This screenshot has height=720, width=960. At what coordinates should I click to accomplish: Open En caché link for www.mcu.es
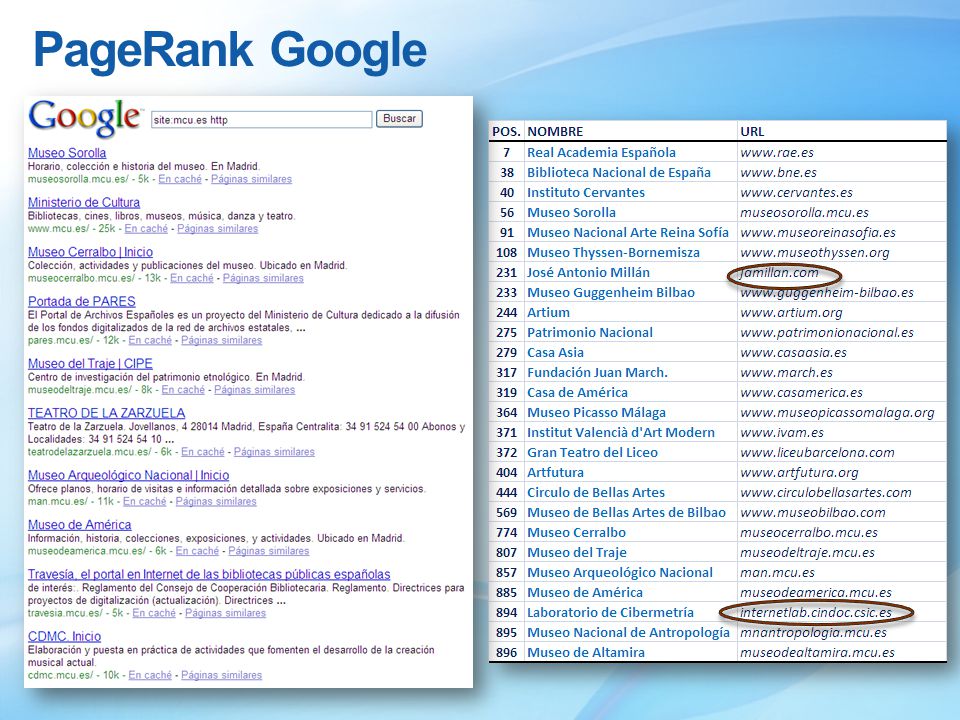[x=146, y=228]
